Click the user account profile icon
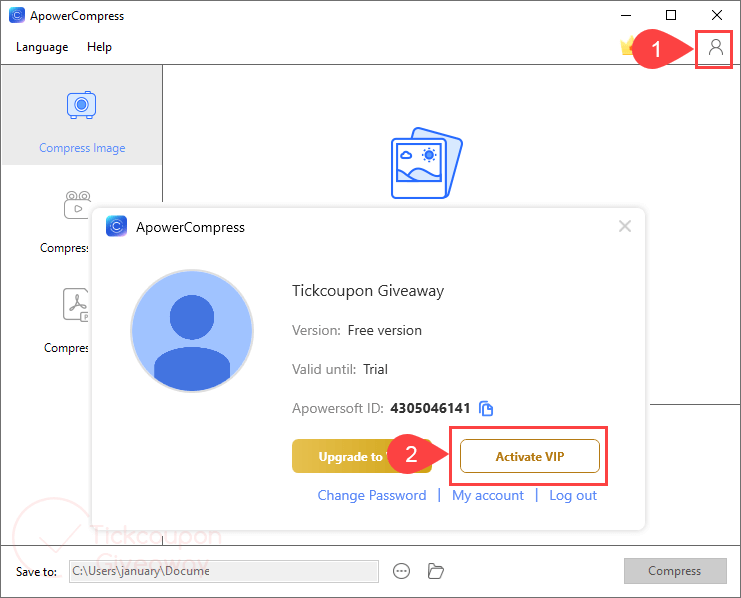 [x=715, y=47]
